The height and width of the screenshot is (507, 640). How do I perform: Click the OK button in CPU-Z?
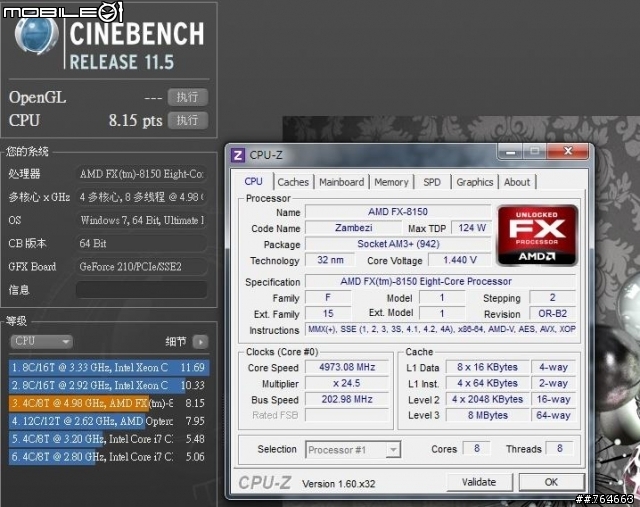pyautogui.click(x=551, y=482)
